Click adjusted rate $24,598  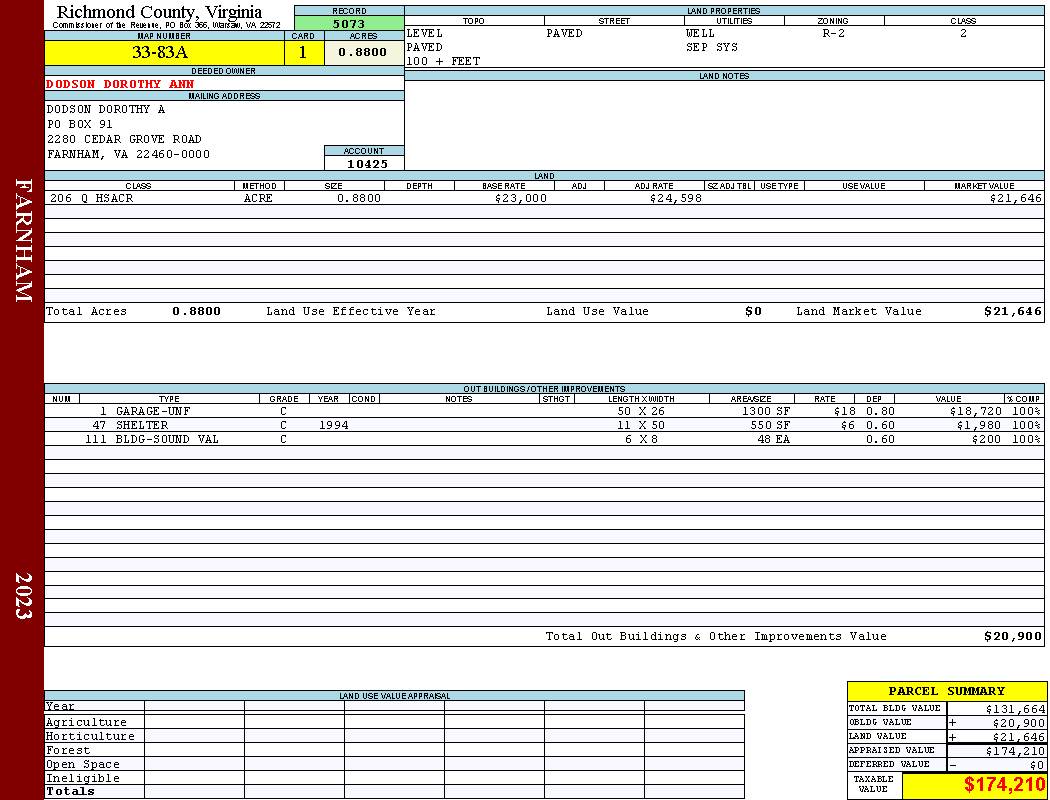click(x=676, y=199)
